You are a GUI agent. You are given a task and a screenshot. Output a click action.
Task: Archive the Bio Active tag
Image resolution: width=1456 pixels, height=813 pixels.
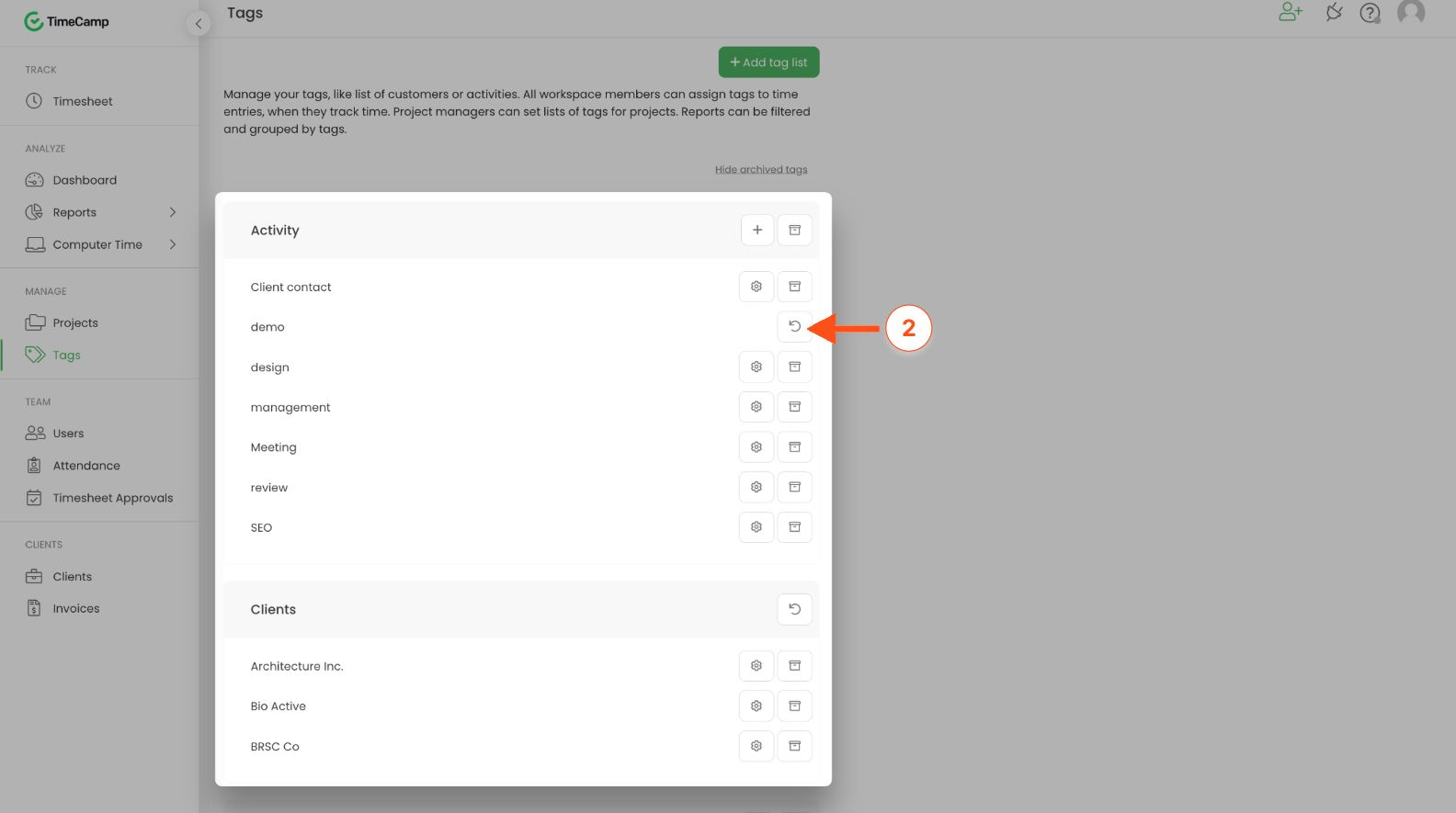[794, 706]
